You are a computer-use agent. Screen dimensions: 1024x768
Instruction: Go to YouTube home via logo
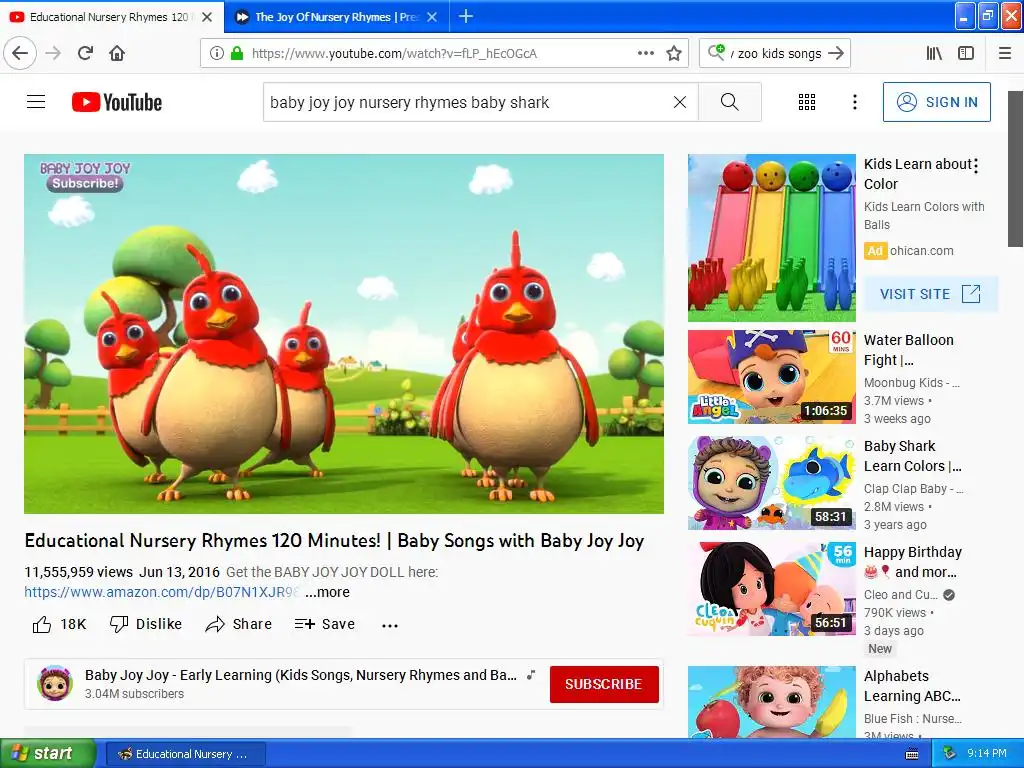(x=117, y=102)
